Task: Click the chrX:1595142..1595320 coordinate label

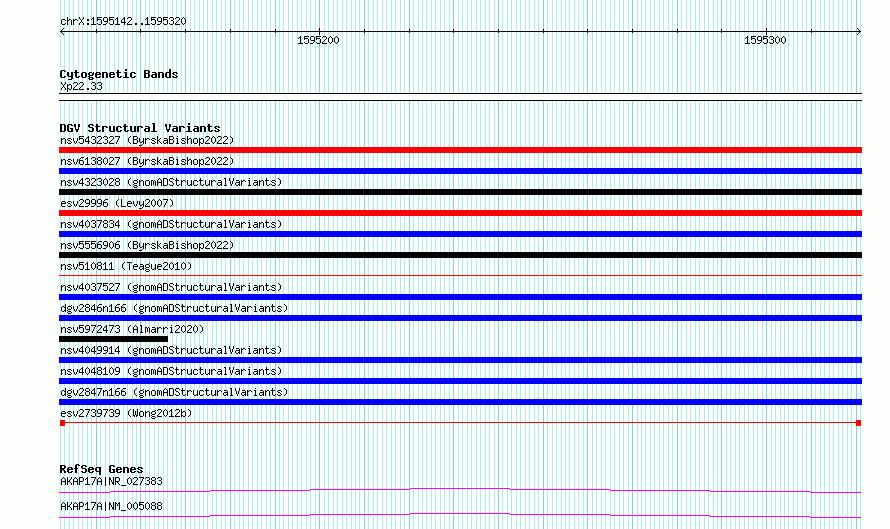Action: [123, 22]
